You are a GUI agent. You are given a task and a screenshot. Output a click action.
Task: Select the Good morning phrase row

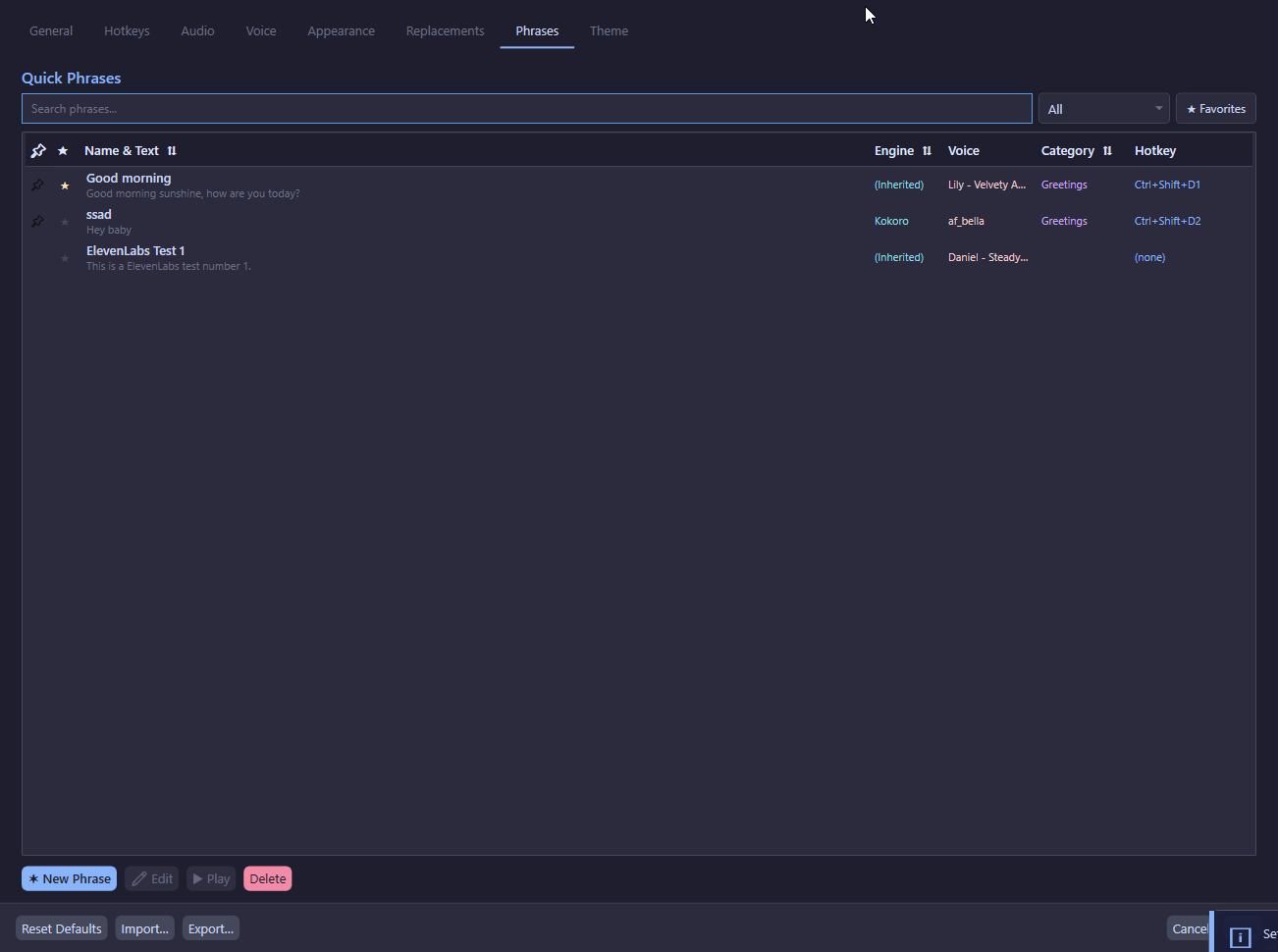[638, 185]
